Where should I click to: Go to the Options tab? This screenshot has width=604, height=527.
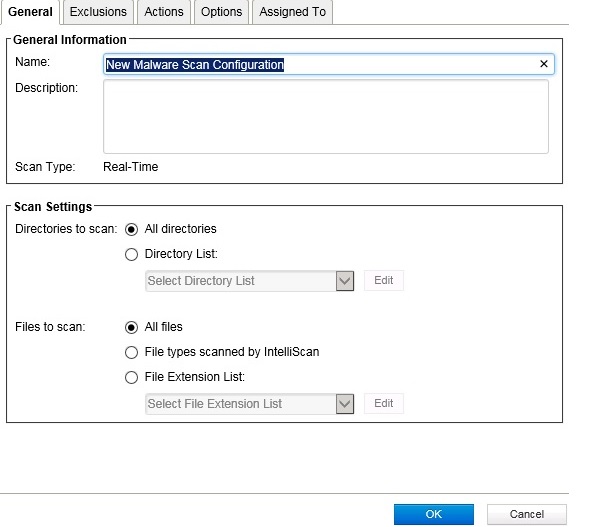click(x=221, y=12)
